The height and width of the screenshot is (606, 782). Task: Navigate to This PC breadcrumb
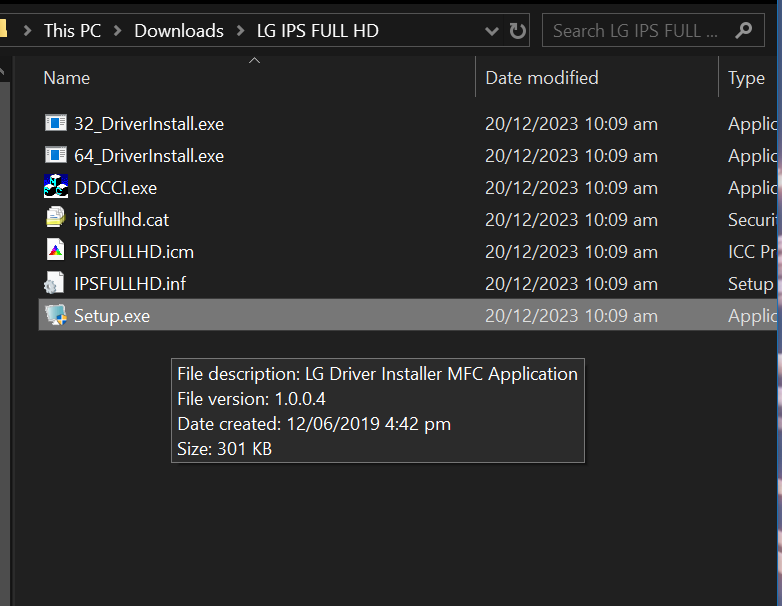click(x=72, y=31)
